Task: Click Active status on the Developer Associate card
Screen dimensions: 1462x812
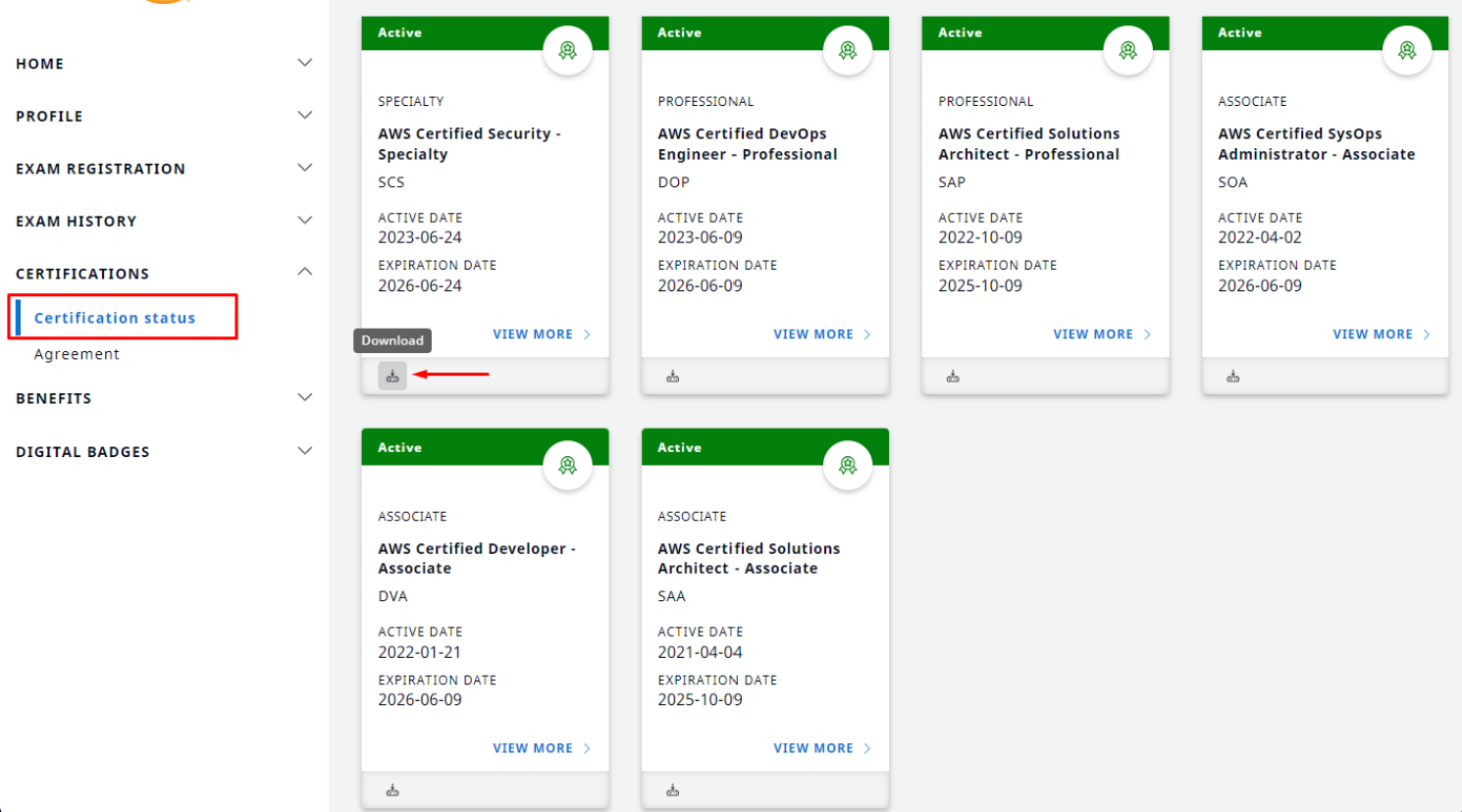Action: [400, 448]
